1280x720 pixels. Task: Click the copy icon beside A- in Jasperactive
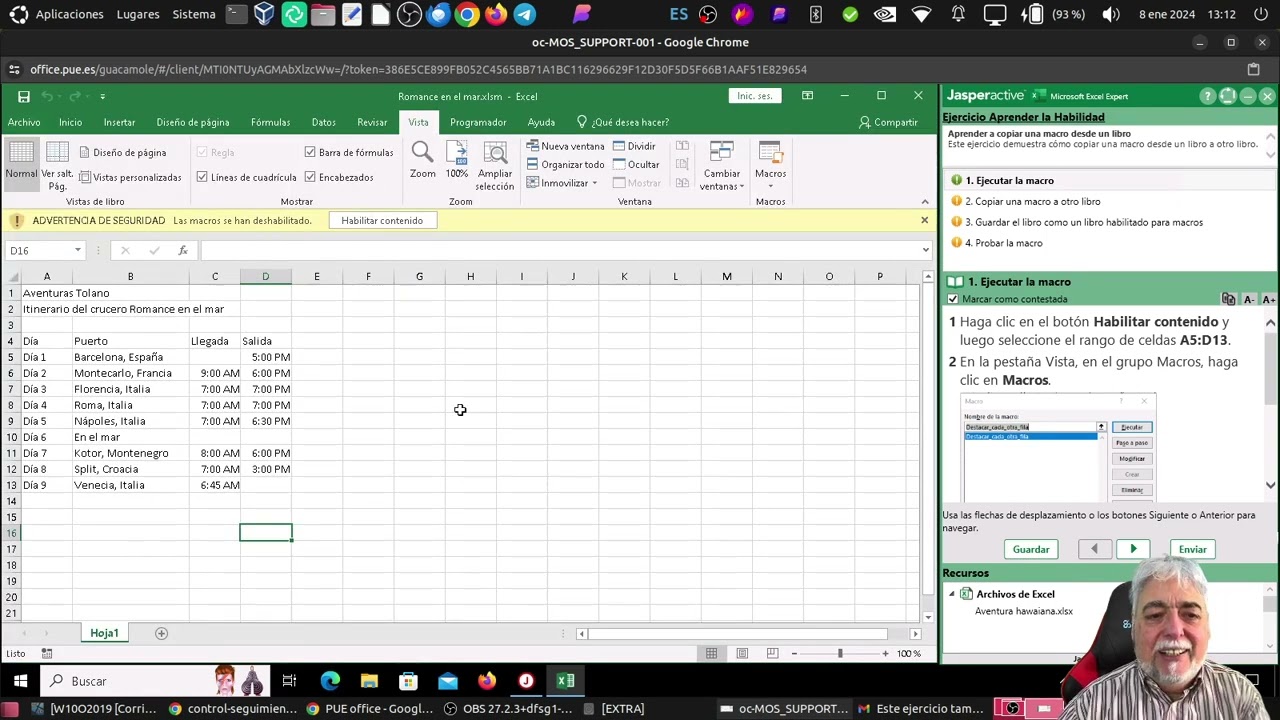click(x=1228, y=299)
